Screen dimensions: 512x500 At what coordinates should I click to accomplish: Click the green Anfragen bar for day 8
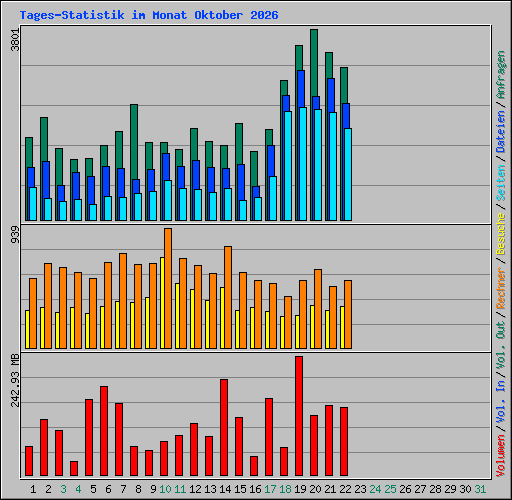134,142
